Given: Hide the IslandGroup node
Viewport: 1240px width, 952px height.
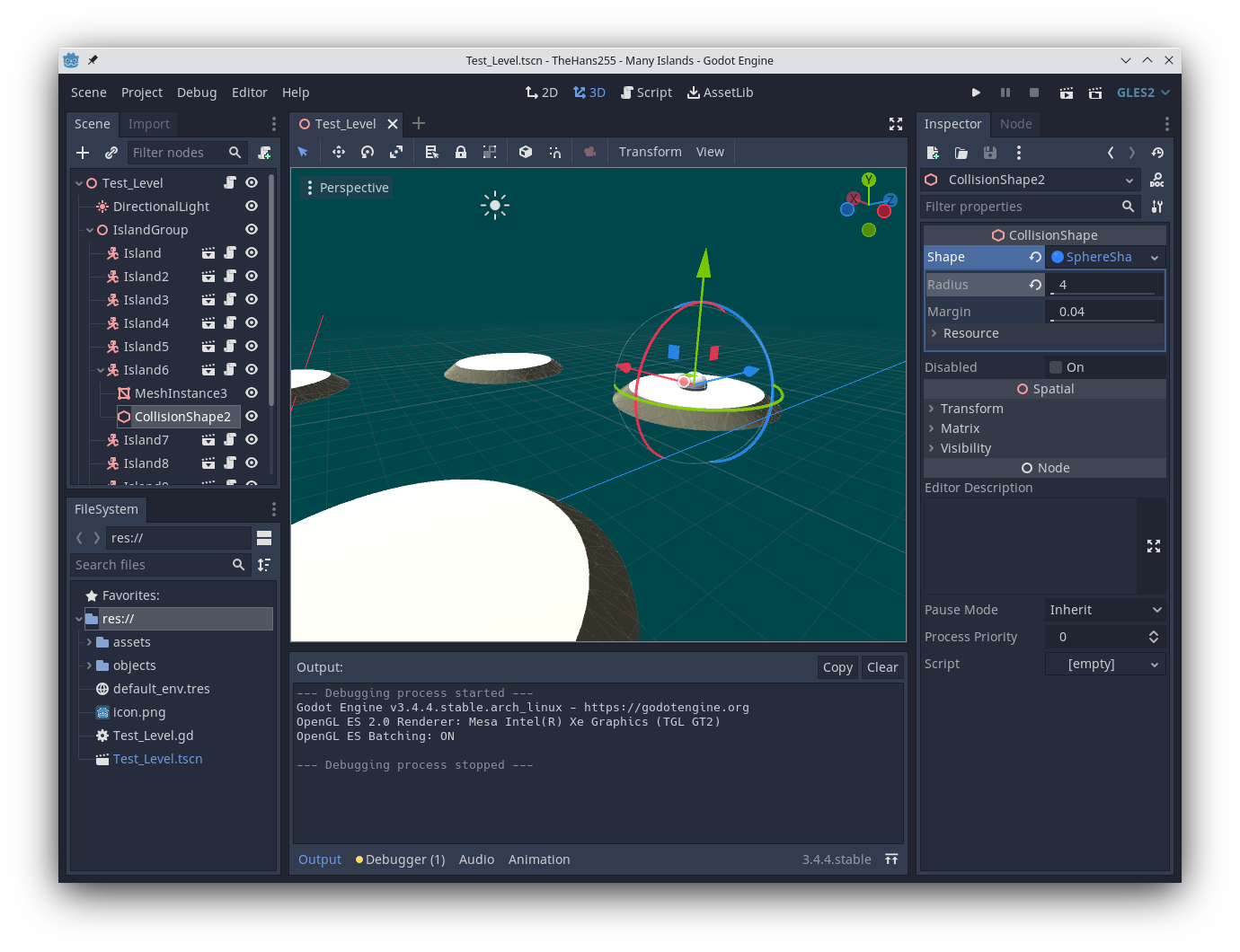Looking at the screenshot, I should (x=252, y=229).
